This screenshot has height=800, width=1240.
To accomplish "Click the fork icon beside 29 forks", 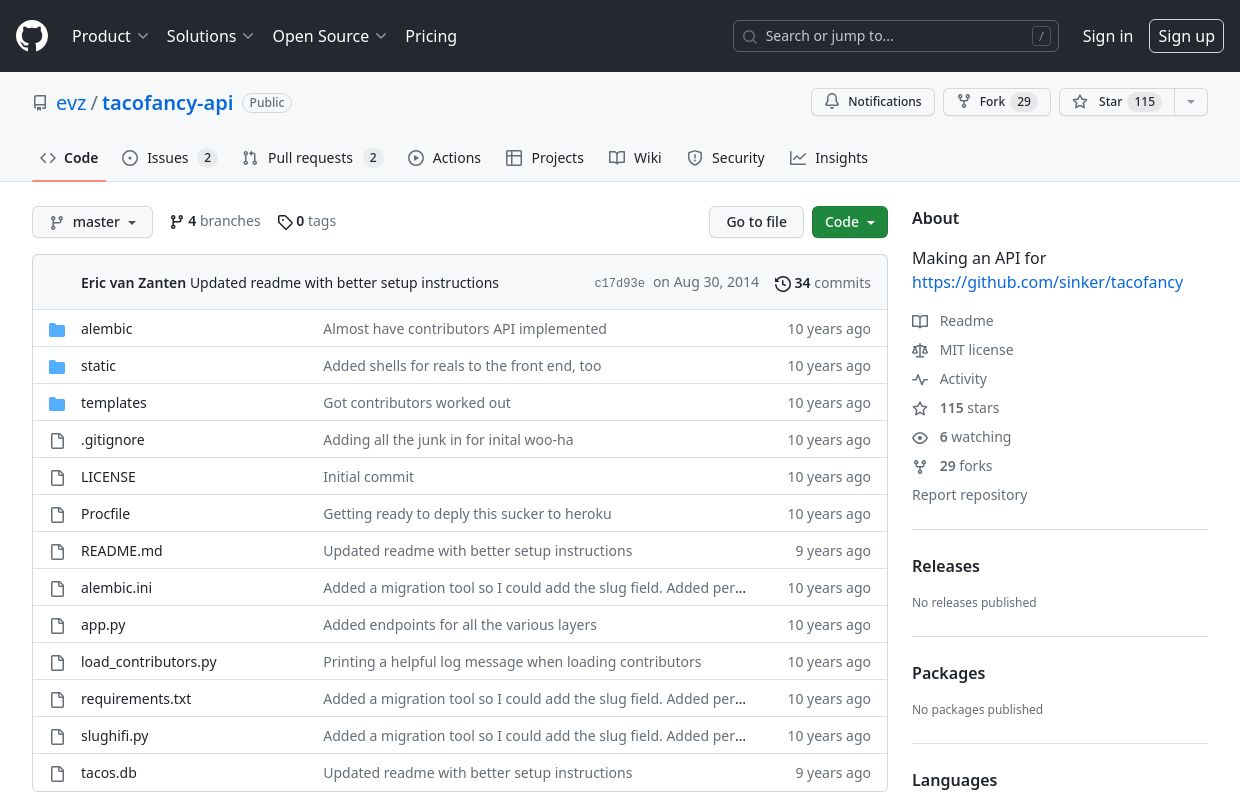I will (x=920, y=466).
